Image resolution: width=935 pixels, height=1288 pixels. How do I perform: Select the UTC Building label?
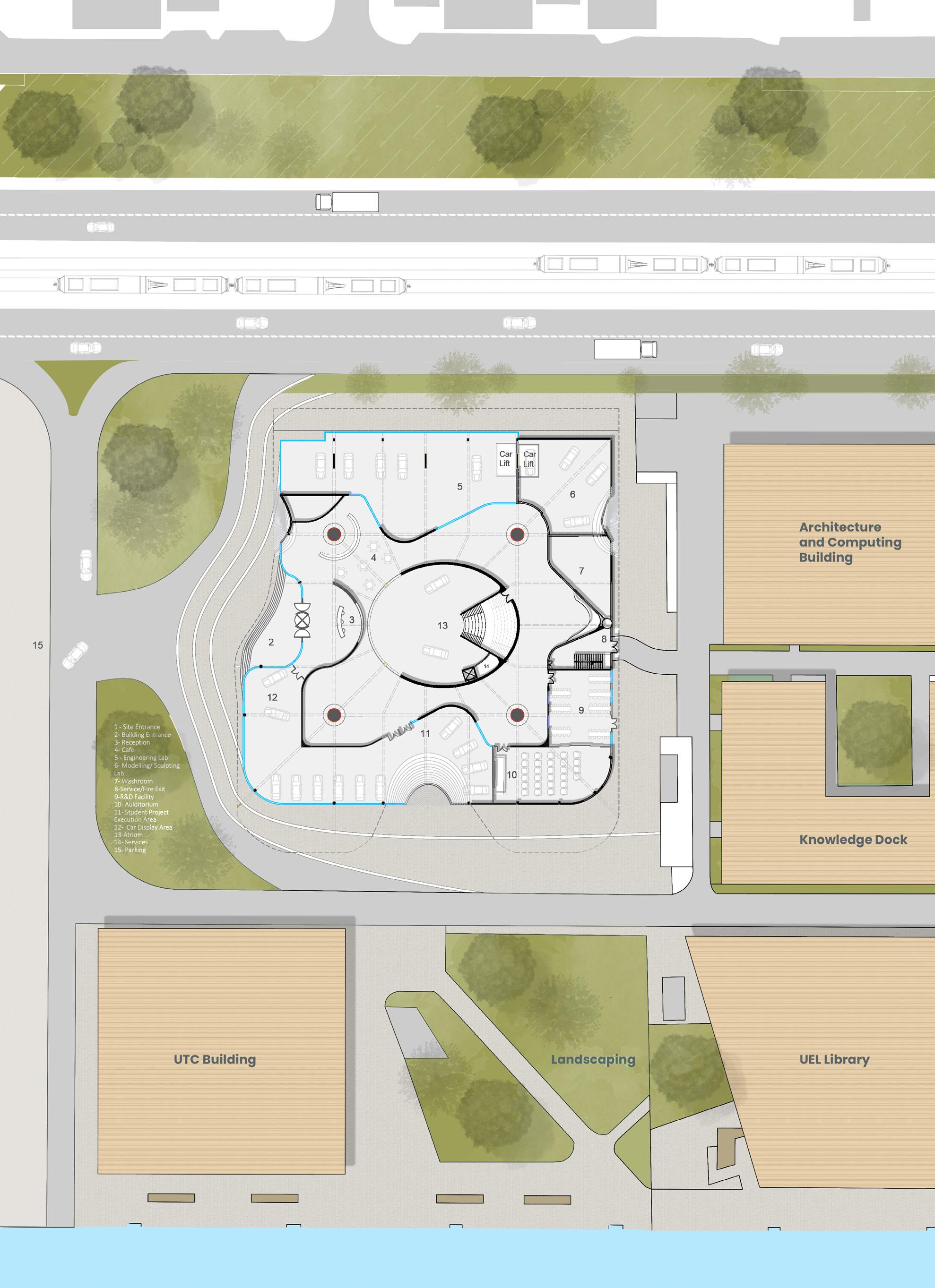coord(215,1059)
